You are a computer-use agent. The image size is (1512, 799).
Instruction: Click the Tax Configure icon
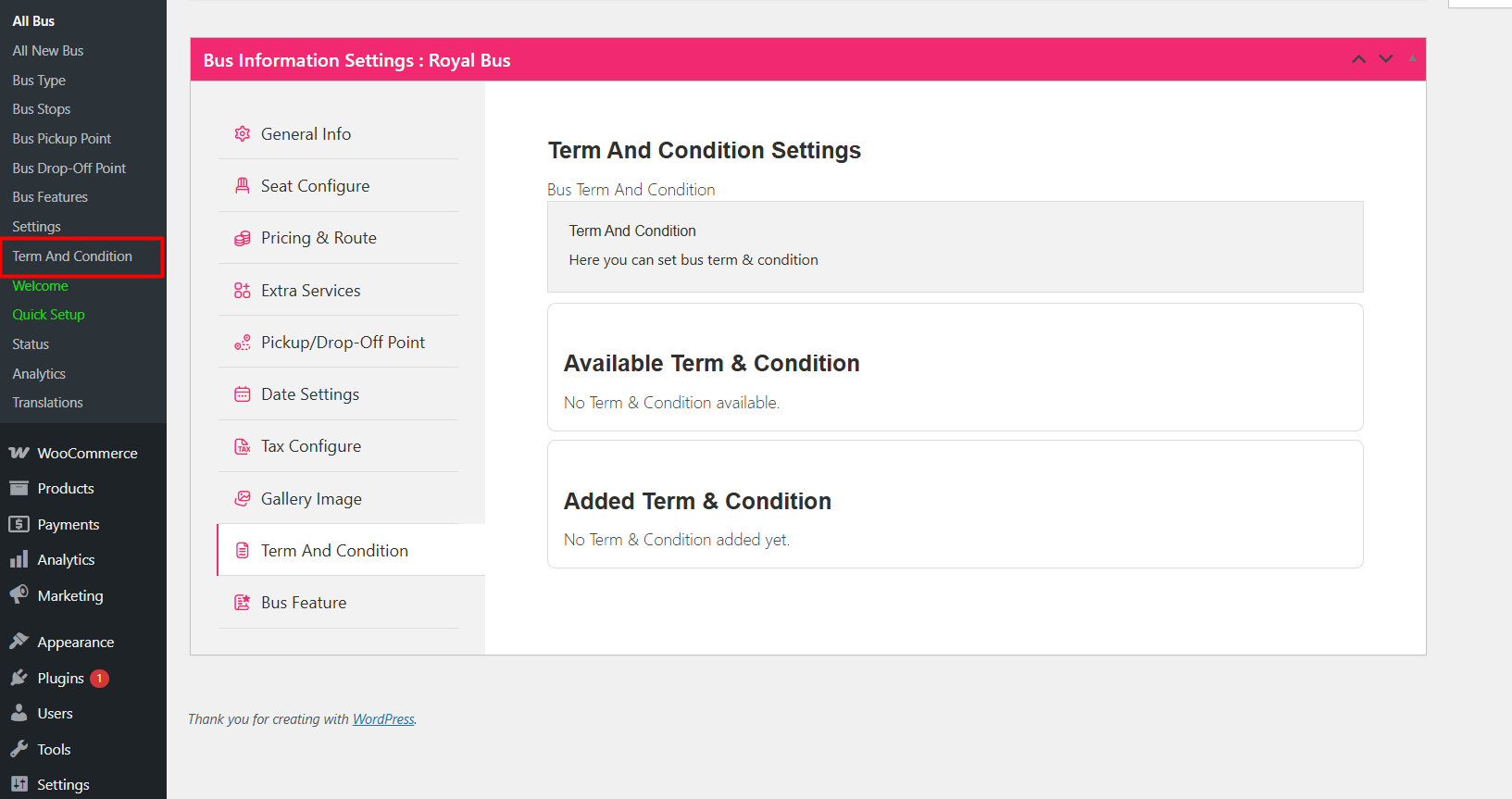(x=243, y=446)
